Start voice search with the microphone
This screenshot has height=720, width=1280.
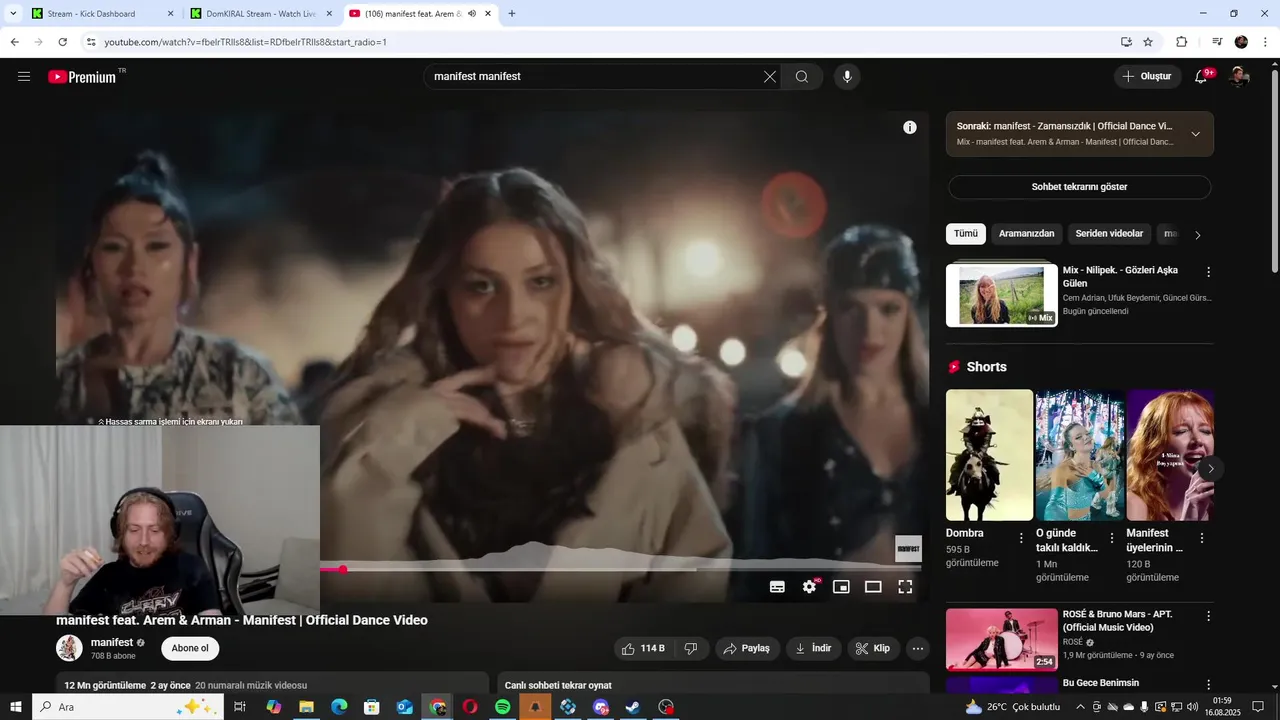click(847, 76)
